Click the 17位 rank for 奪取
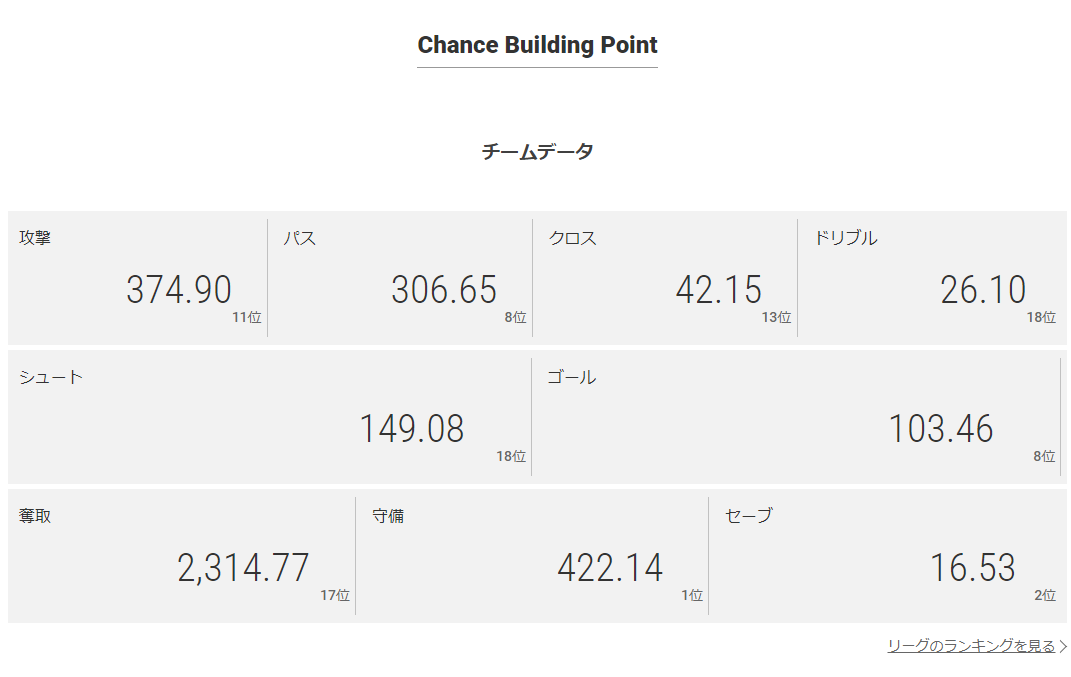The height and width of the screenshot is (677, 1071). pos(335,595)
